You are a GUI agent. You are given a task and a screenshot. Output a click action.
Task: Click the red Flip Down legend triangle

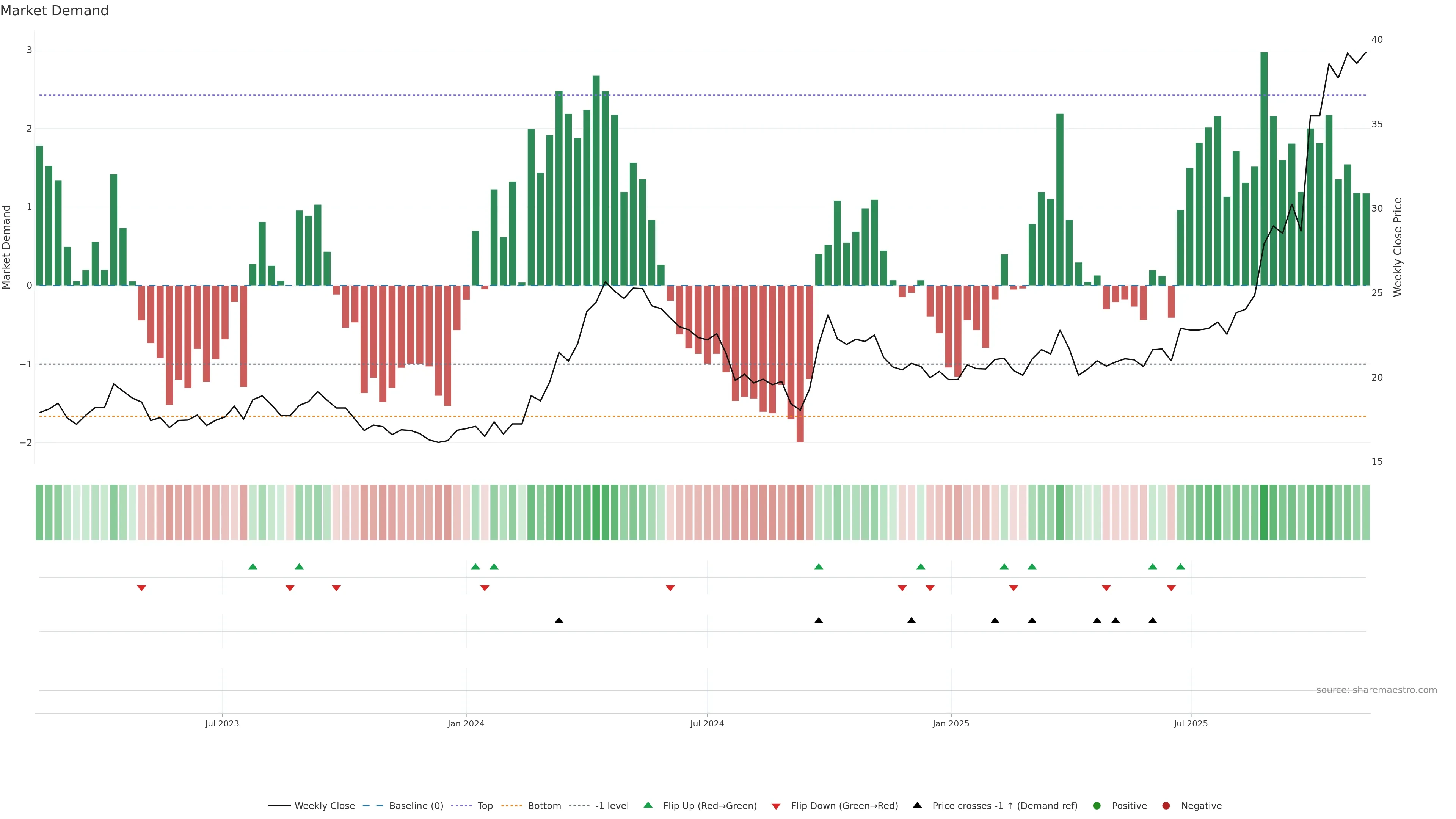tap(776, 806)
